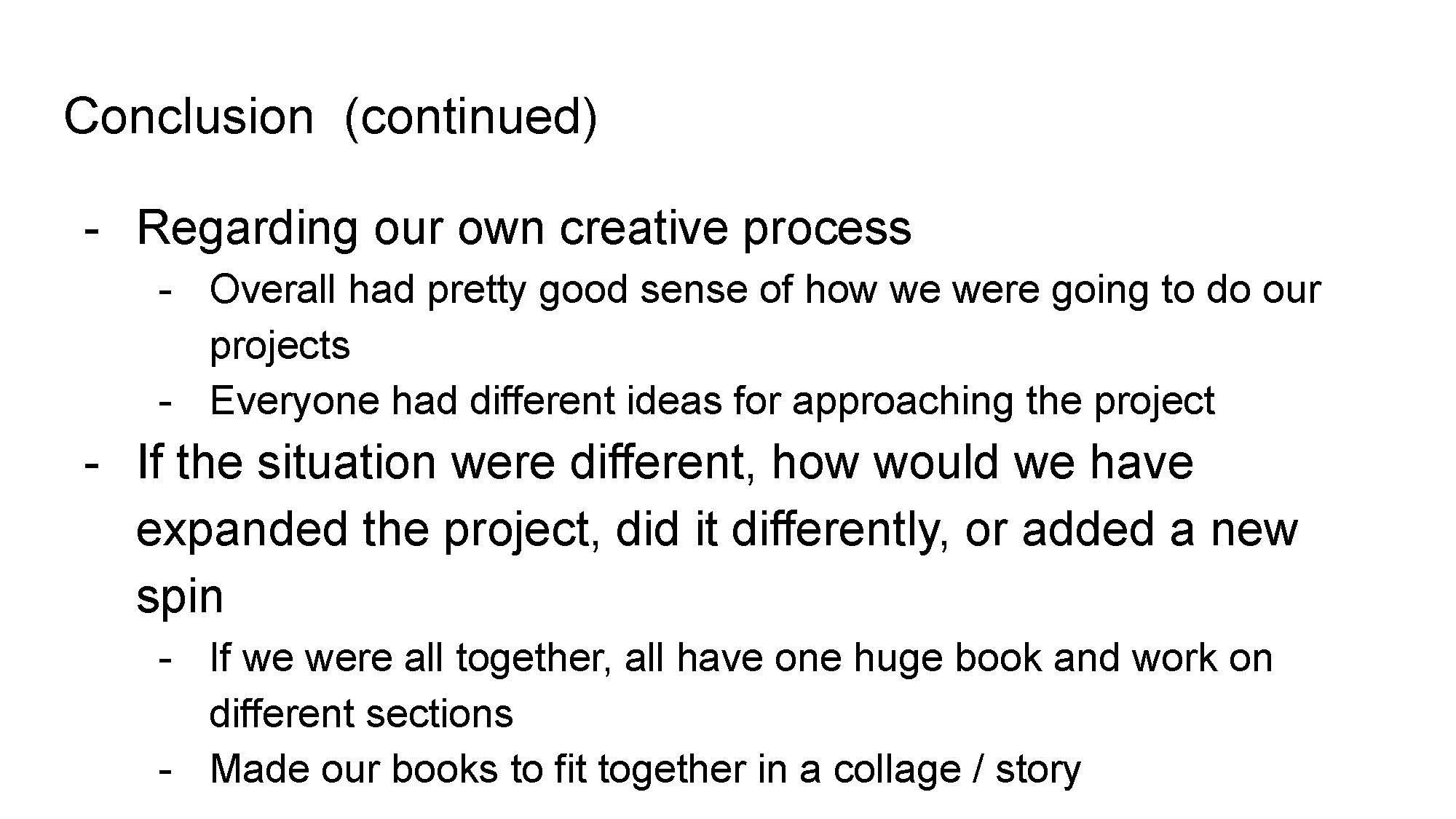Click the (continued) text in the title
Screen dimensions: 1456x819
(470, 117)
